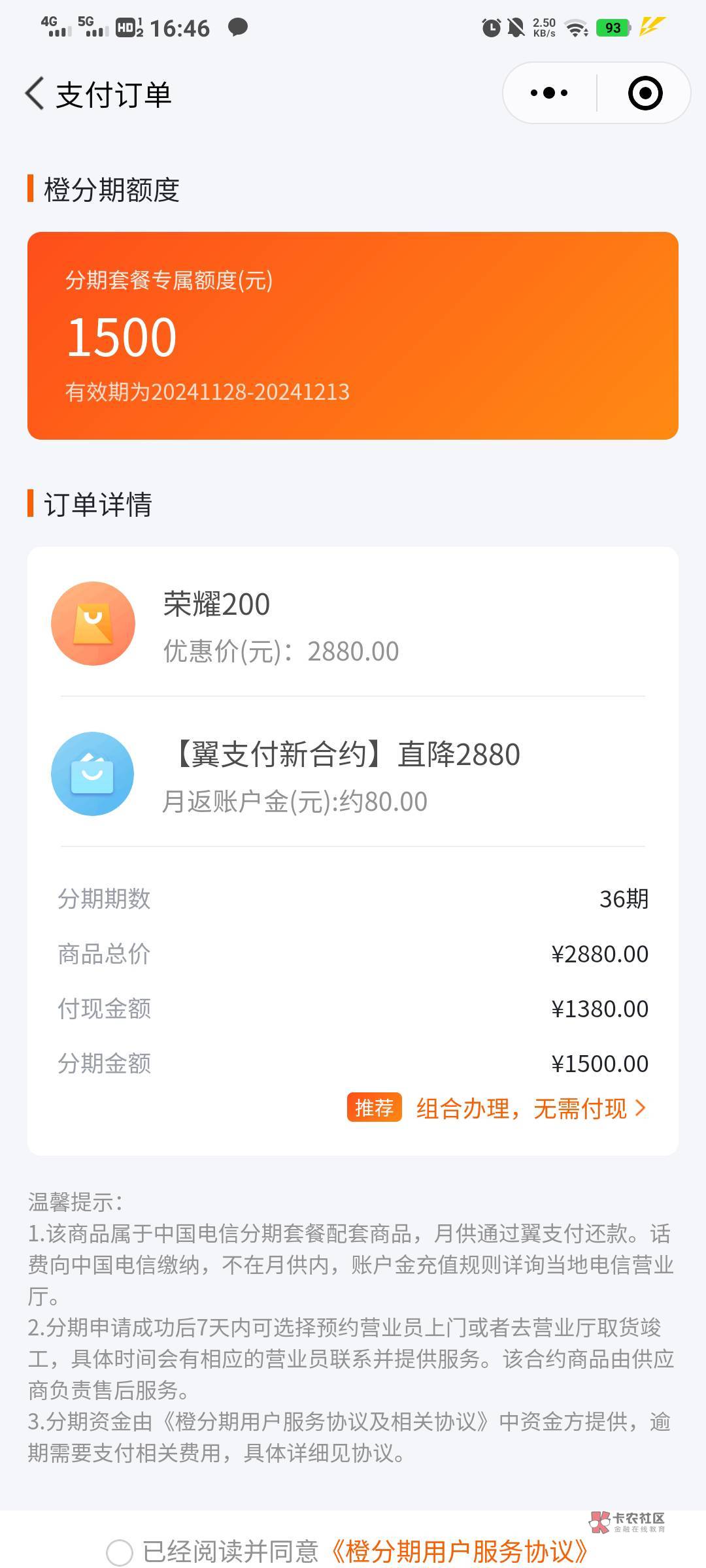Image resolution: width=706 pixels, height=1568 pixels.
Task: Tap the orange 推荐 badge
Action: click(374, 1108)
